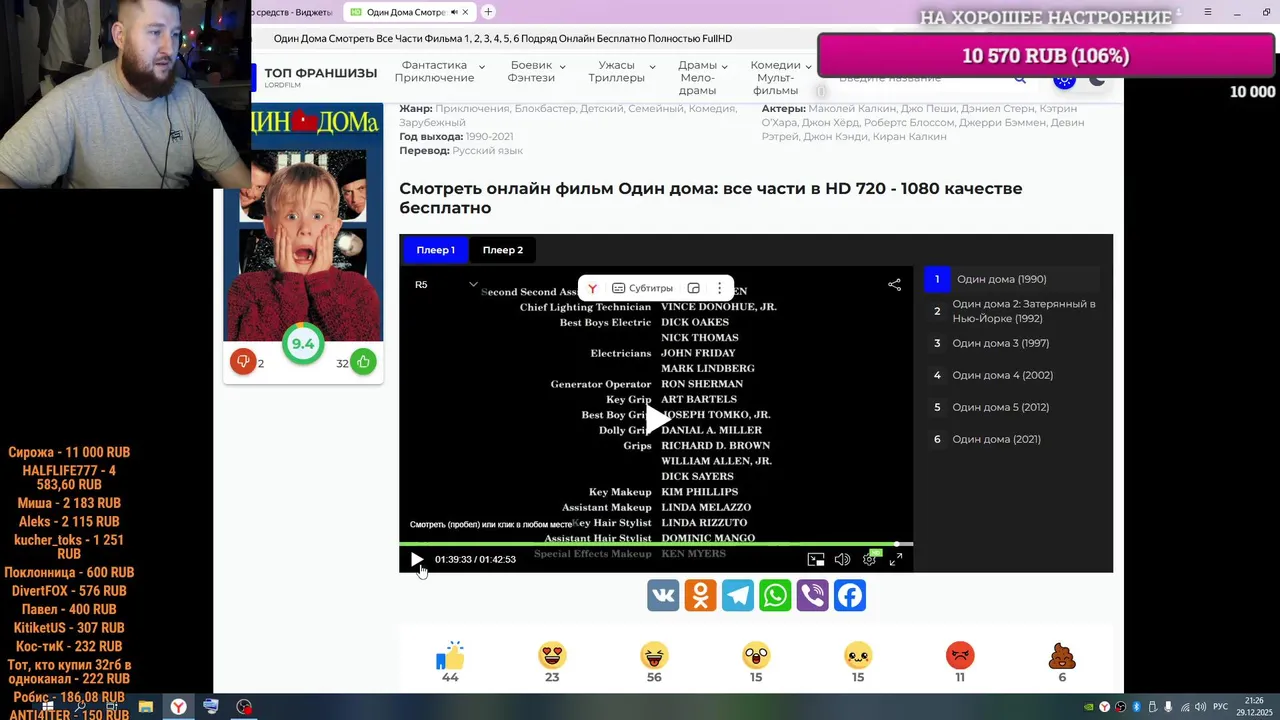Select Один дома 4 (2002) in the playlist
This screenshot has height=720, width=1280.
tap(1011, 375)
